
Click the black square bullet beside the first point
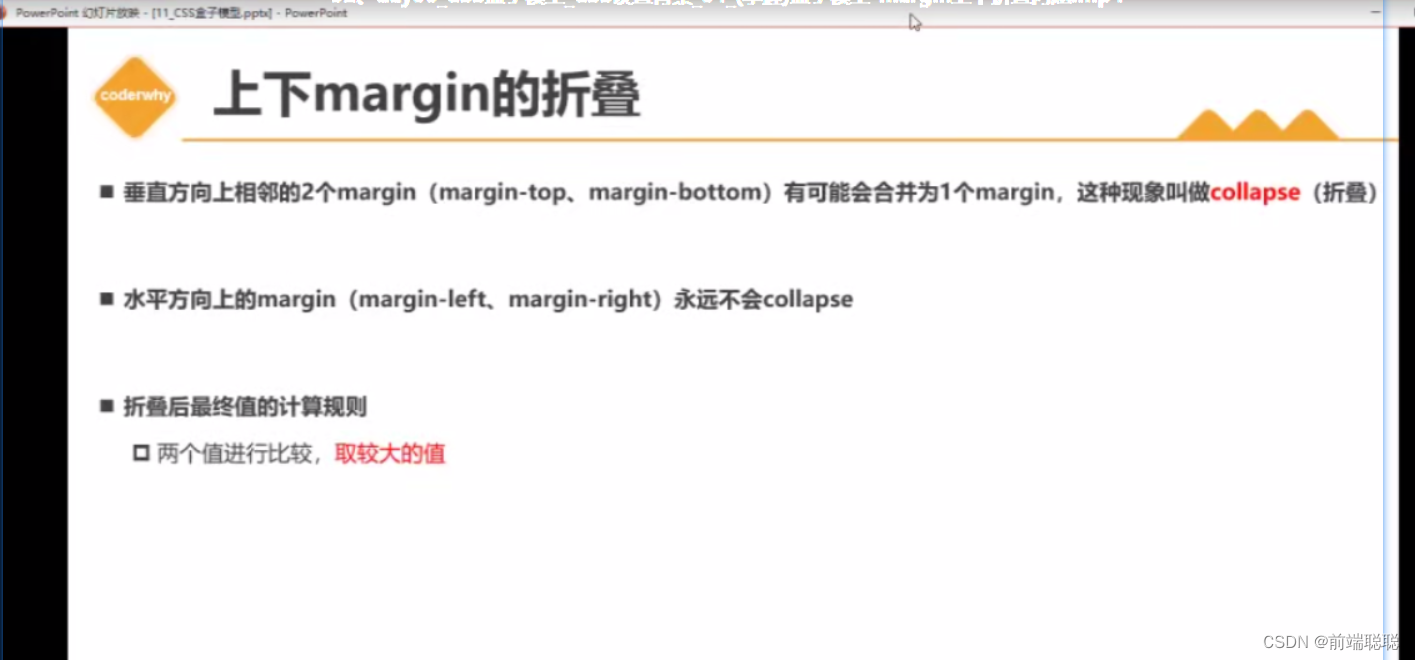(x=106, y=191)
